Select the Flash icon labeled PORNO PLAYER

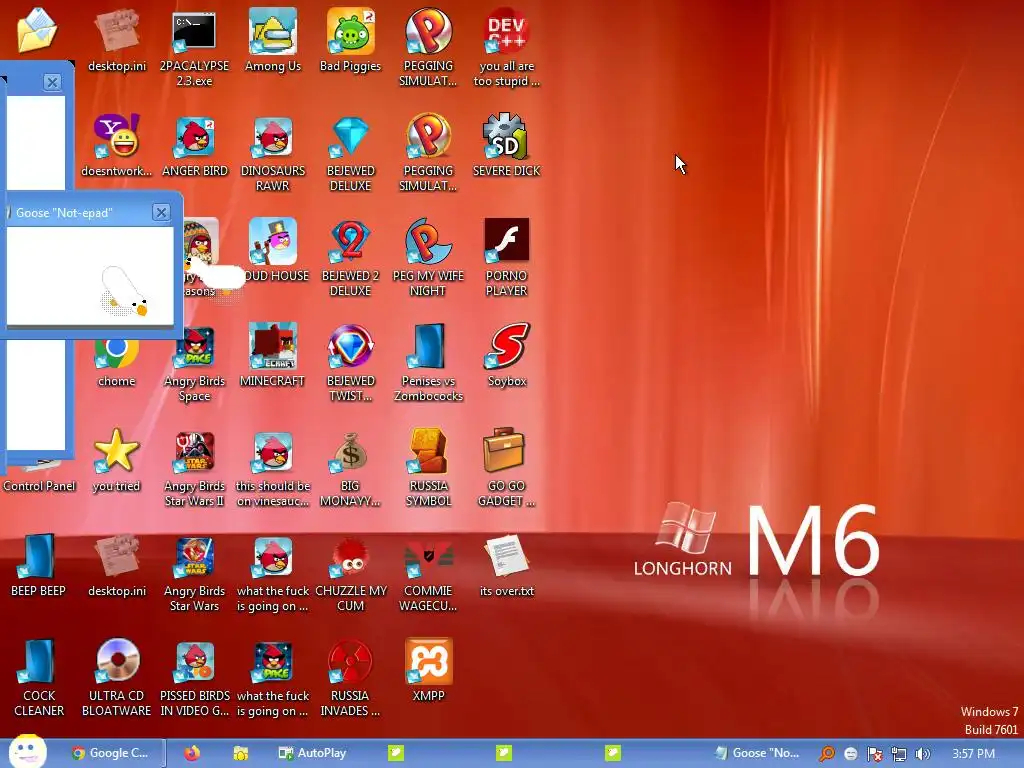pyautogui.click(x=506, y=241)
